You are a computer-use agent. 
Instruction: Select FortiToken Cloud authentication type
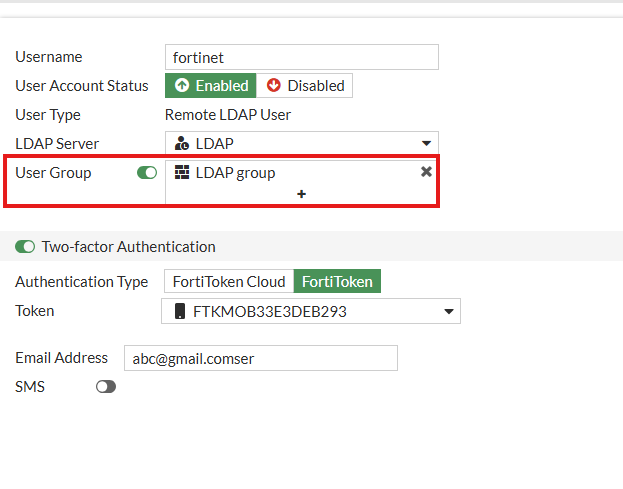229,282
